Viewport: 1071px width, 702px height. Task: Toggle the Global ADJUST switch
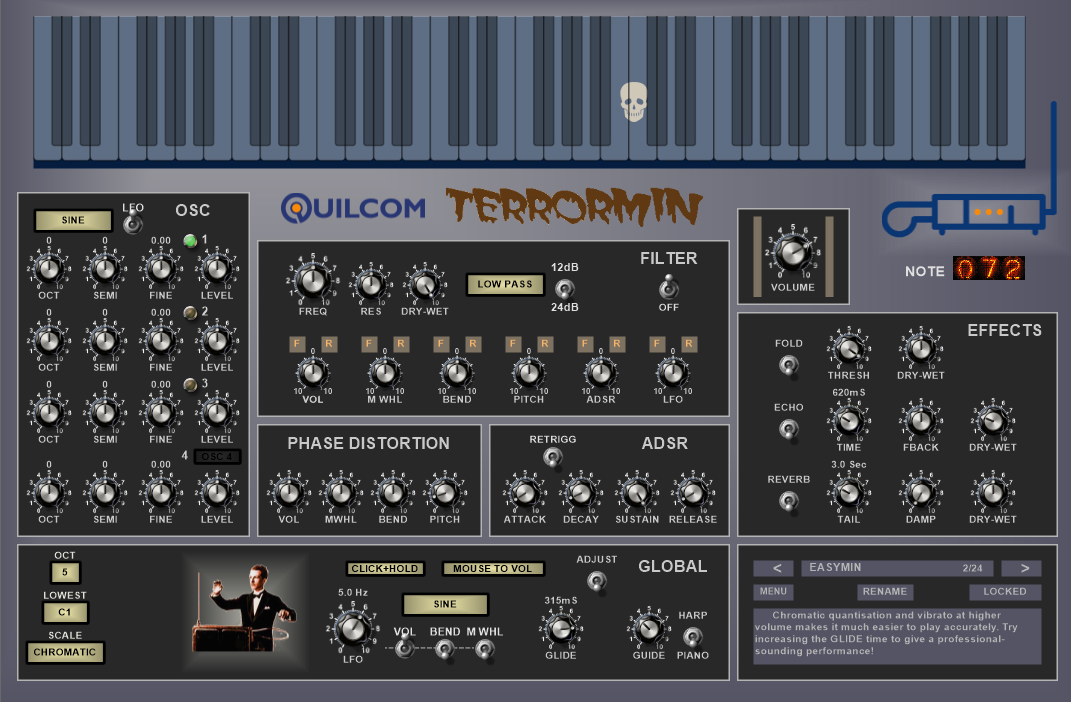pyautogui.click(x=597, y=582)
